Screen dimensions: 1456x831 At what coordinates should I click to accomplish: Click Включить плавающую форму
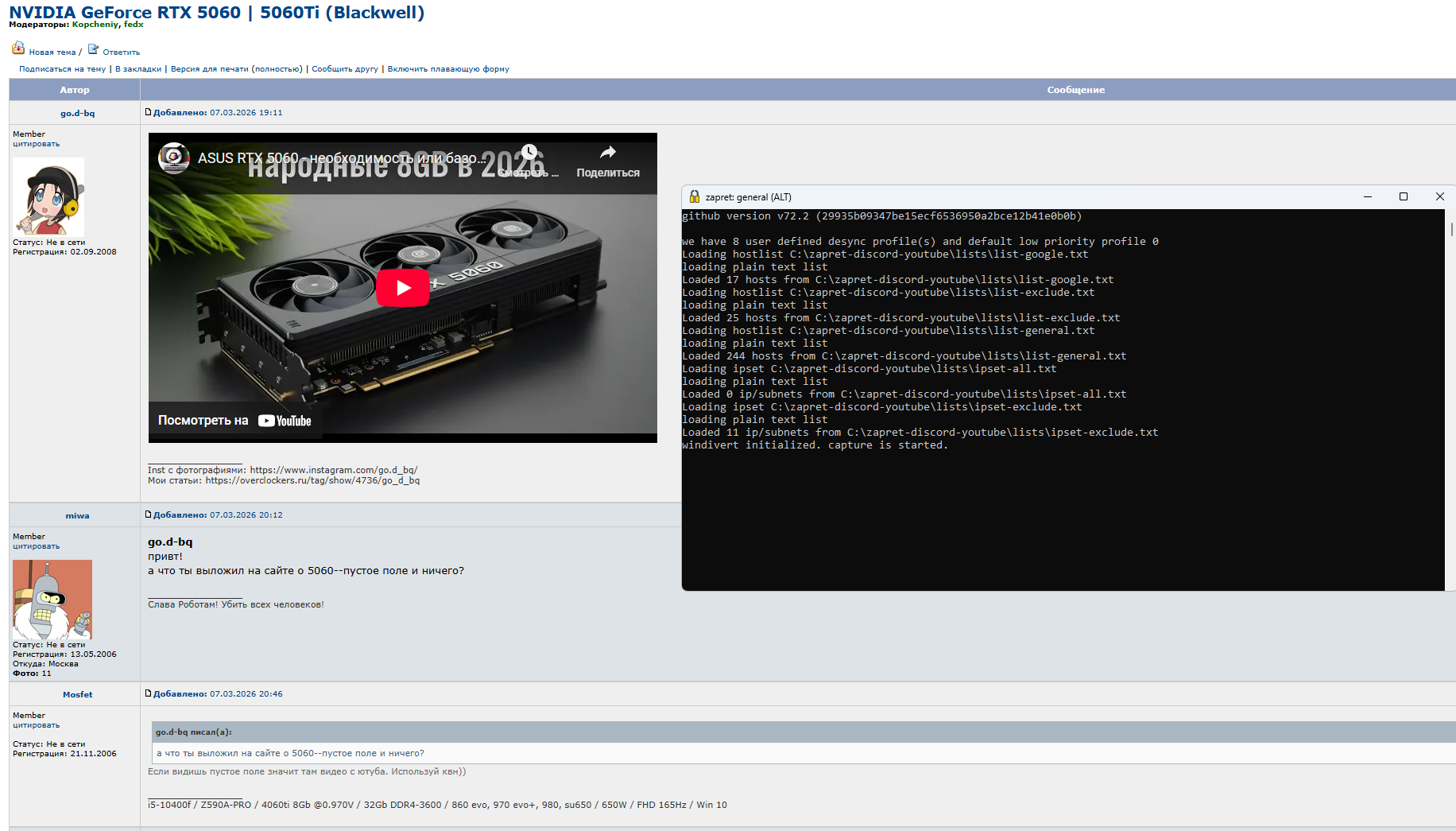(448, 69)
